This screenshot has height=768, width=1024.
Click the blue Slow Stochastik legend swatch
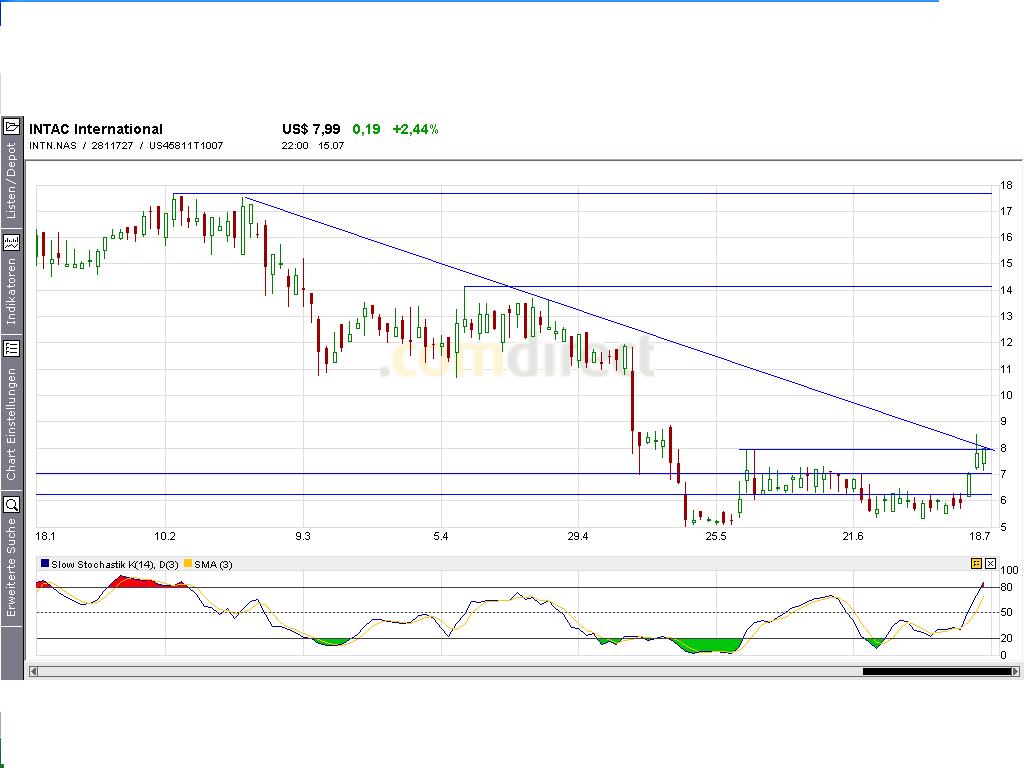(x=45, y=564)
